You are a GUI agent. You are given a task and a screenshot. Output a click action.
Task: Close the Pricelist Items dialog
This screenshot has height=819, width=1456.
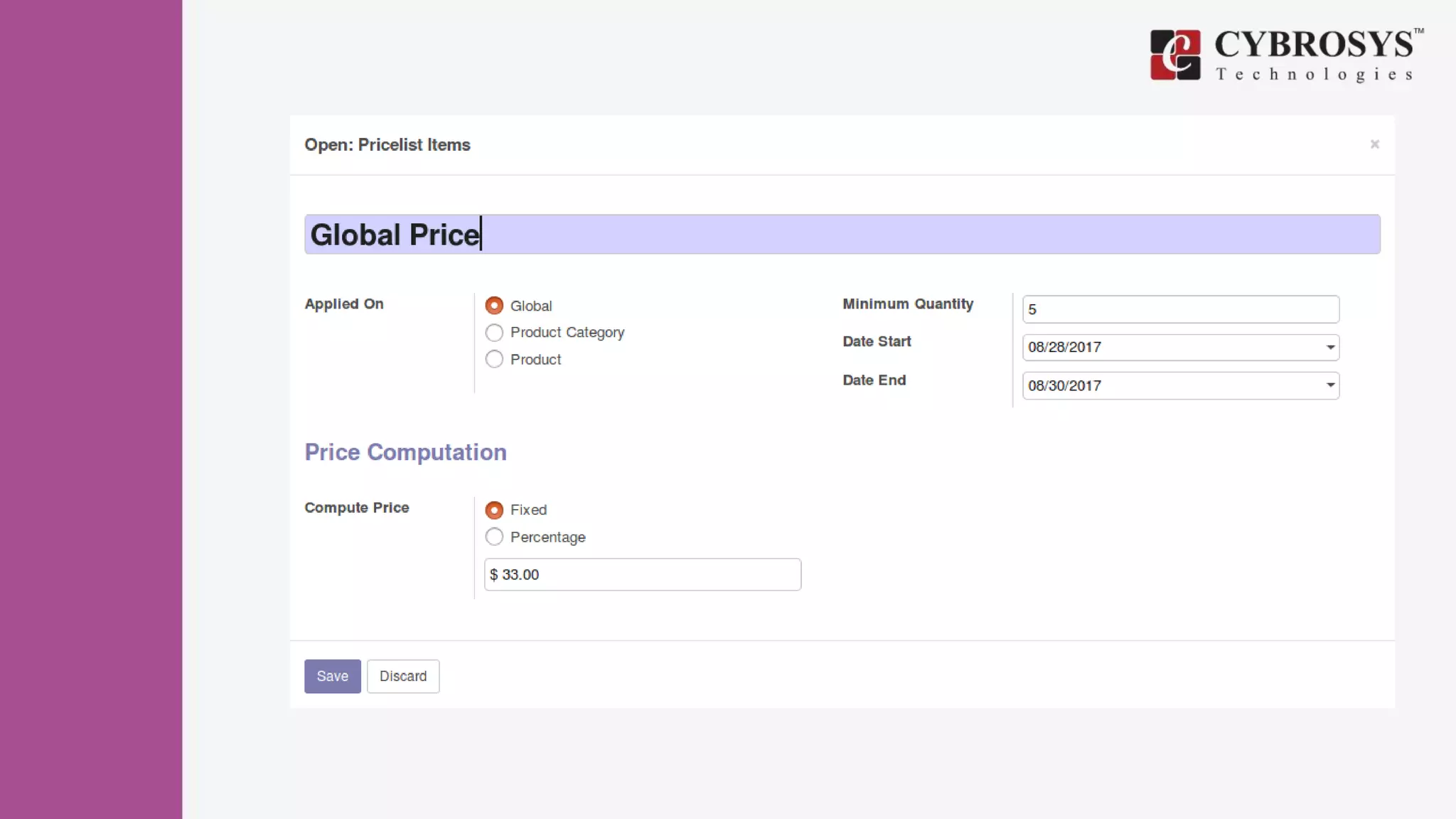click(x=1374, y=144)
